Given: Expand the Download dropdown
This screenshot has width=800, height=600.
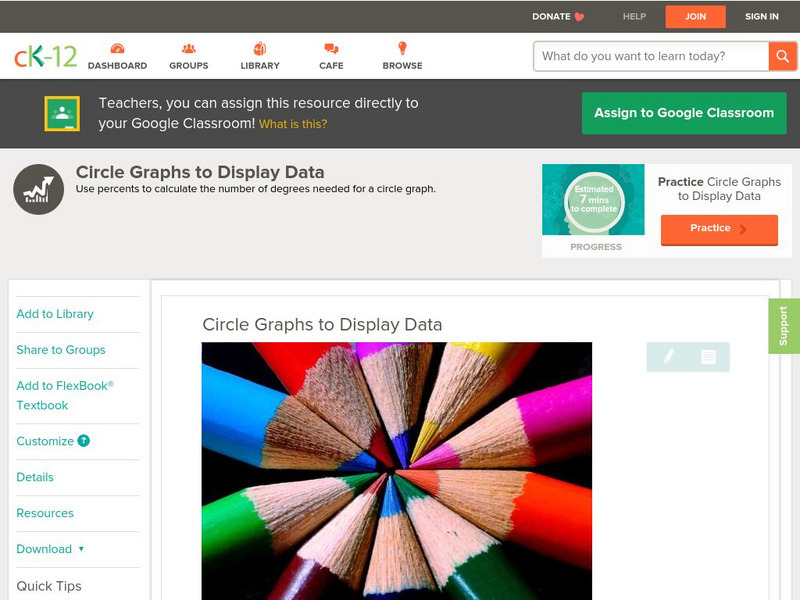Looking at the screenshot, I should (50, 549).
